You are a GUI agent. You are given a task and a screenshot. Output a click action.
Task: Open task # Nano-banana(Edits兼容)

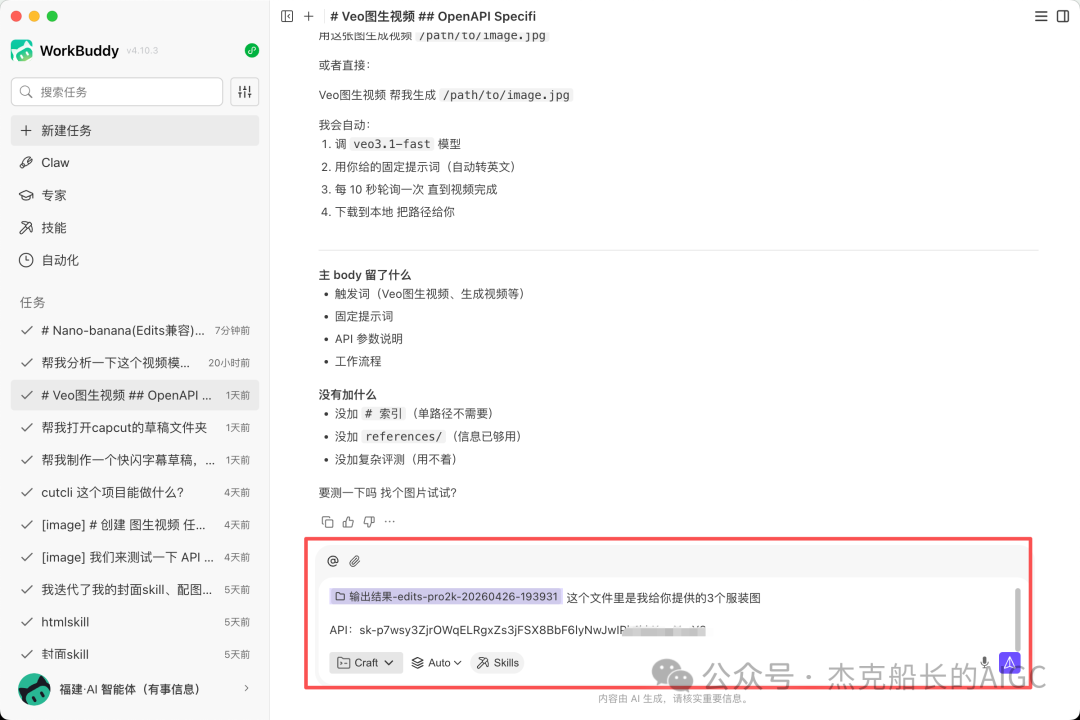click(x=135, y=330)
